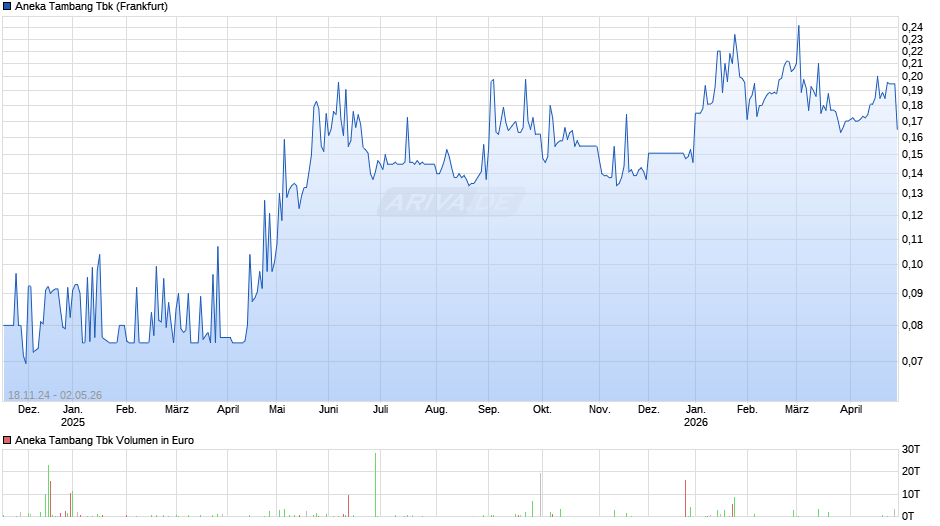Click the price axis label 0,15

(x=912, y=155)
